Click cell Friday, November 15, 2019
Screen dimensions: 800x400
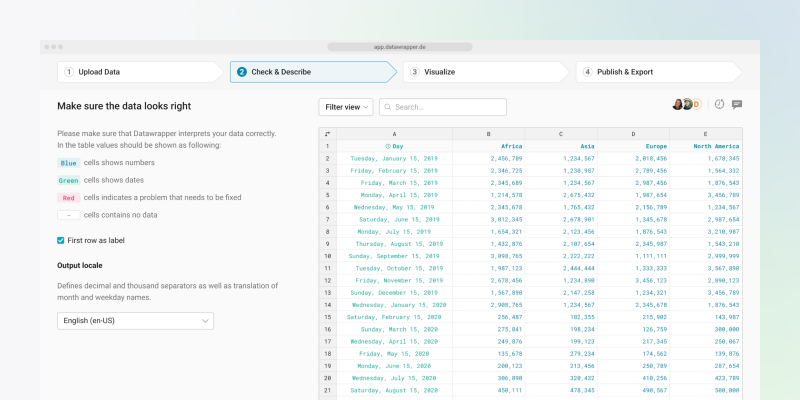(x=394, y=281)
